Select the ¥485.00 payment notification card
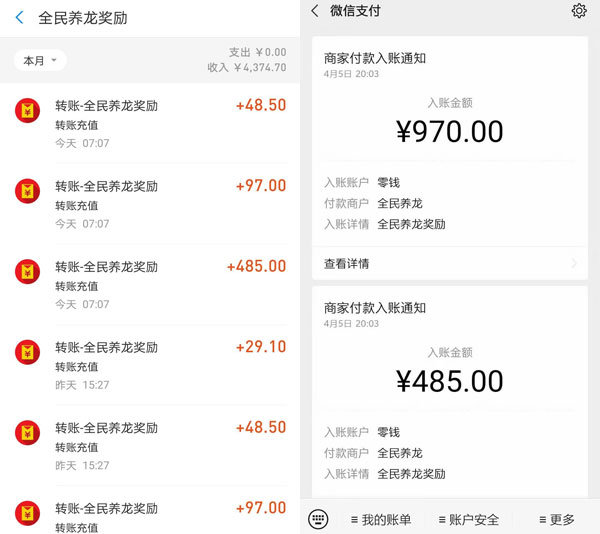 [x=450, y=392]
